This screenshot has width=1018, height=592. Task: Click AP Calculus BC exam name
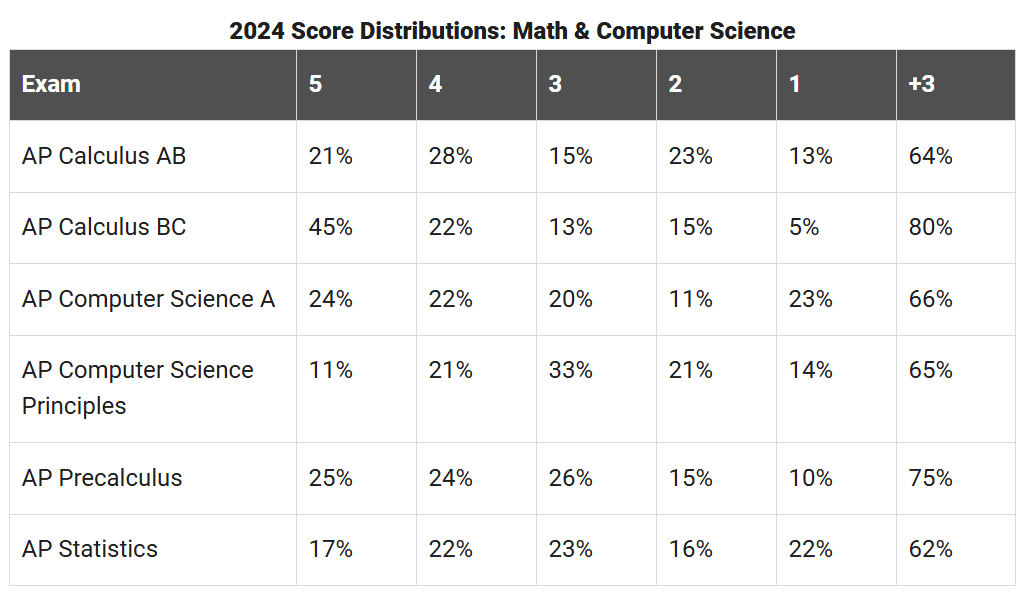point(104,227)
